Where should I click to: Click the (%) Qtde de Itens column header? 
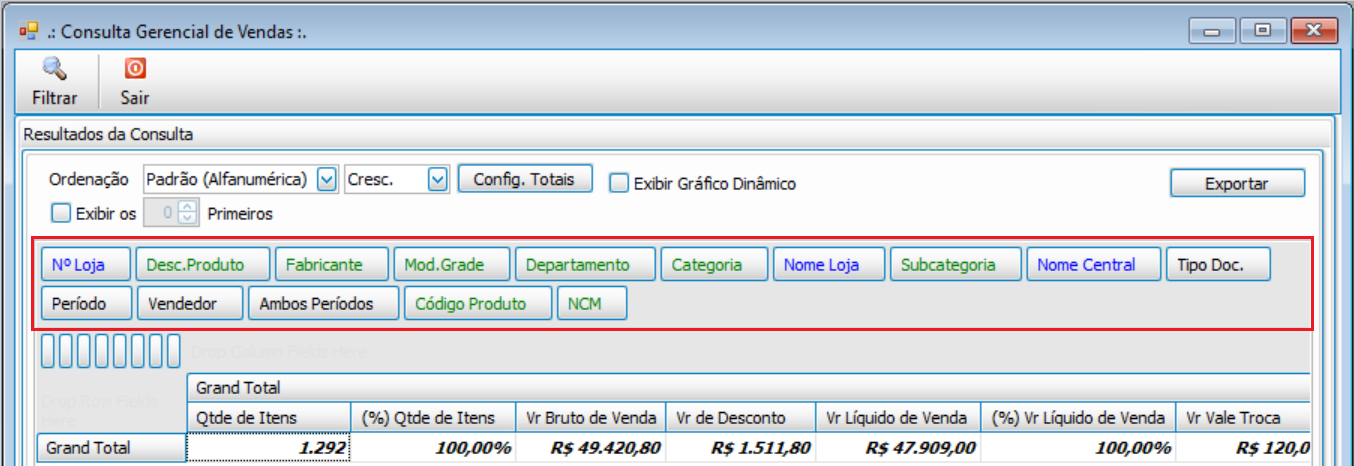(x=432, y=418)
